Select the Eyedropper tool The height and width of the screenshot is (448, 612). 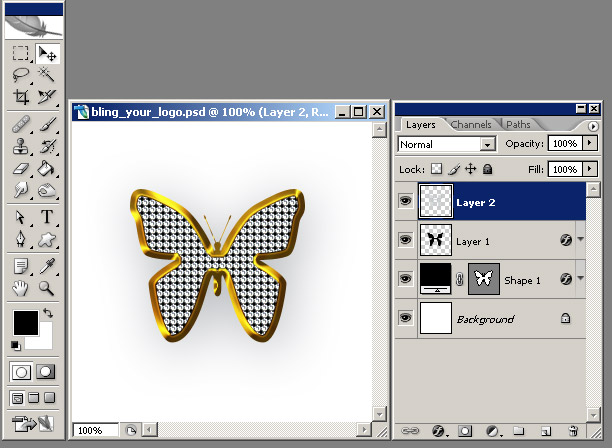[46, 267]
